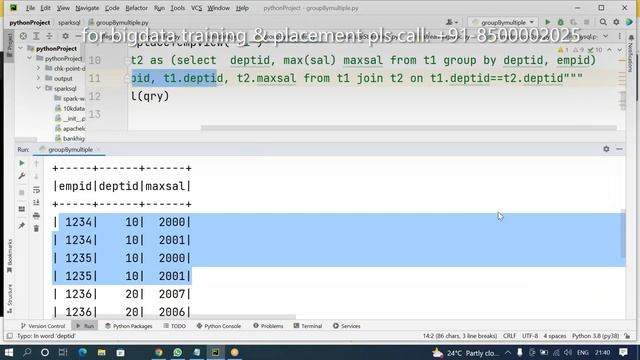Run groupBymultiple from top toolbar
Image resolution: width=640 pixels, height=360 pixels.
tap(547, 22)
